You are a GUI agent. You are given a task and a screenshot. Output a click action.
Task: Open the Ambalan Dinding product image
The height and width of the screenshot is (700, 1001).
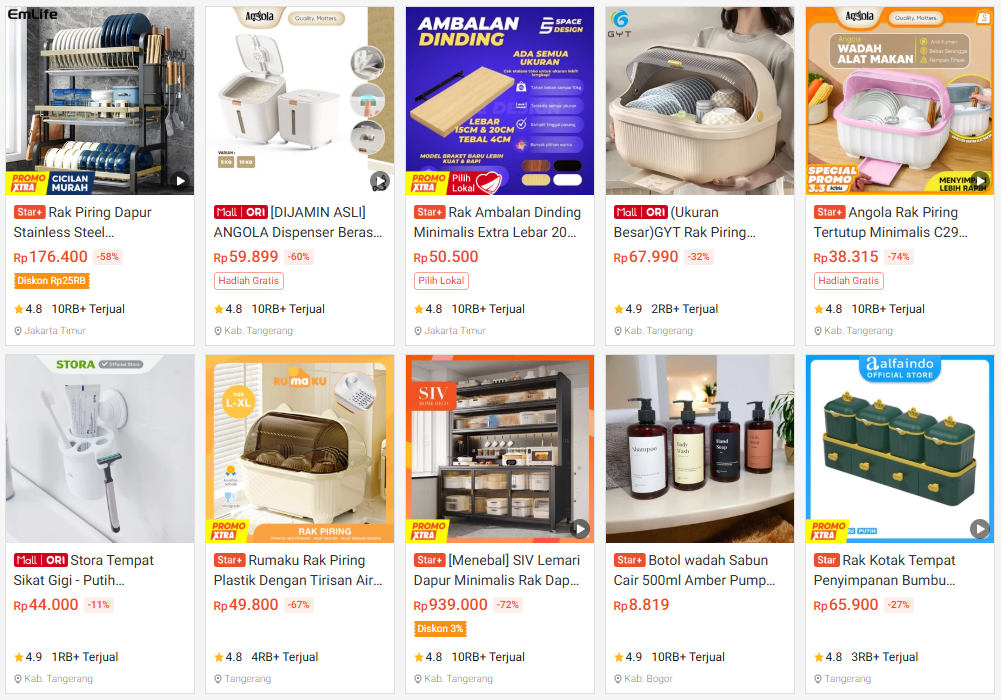[500, 101]
